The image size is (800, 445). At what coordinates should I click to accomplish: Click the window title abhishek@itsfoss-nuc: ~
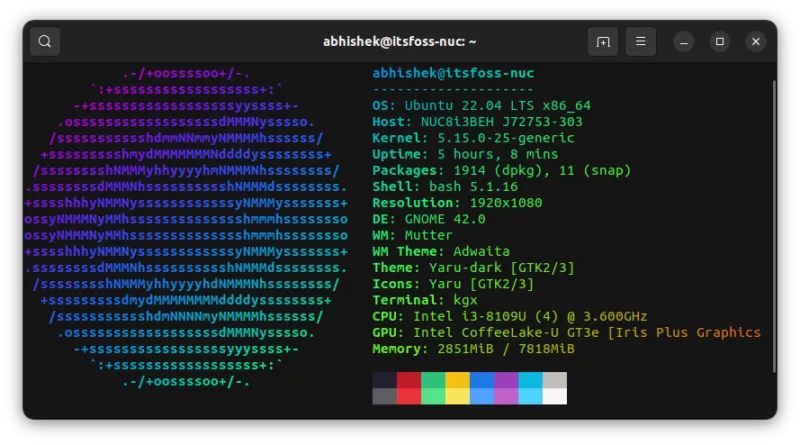pos(399,41)
